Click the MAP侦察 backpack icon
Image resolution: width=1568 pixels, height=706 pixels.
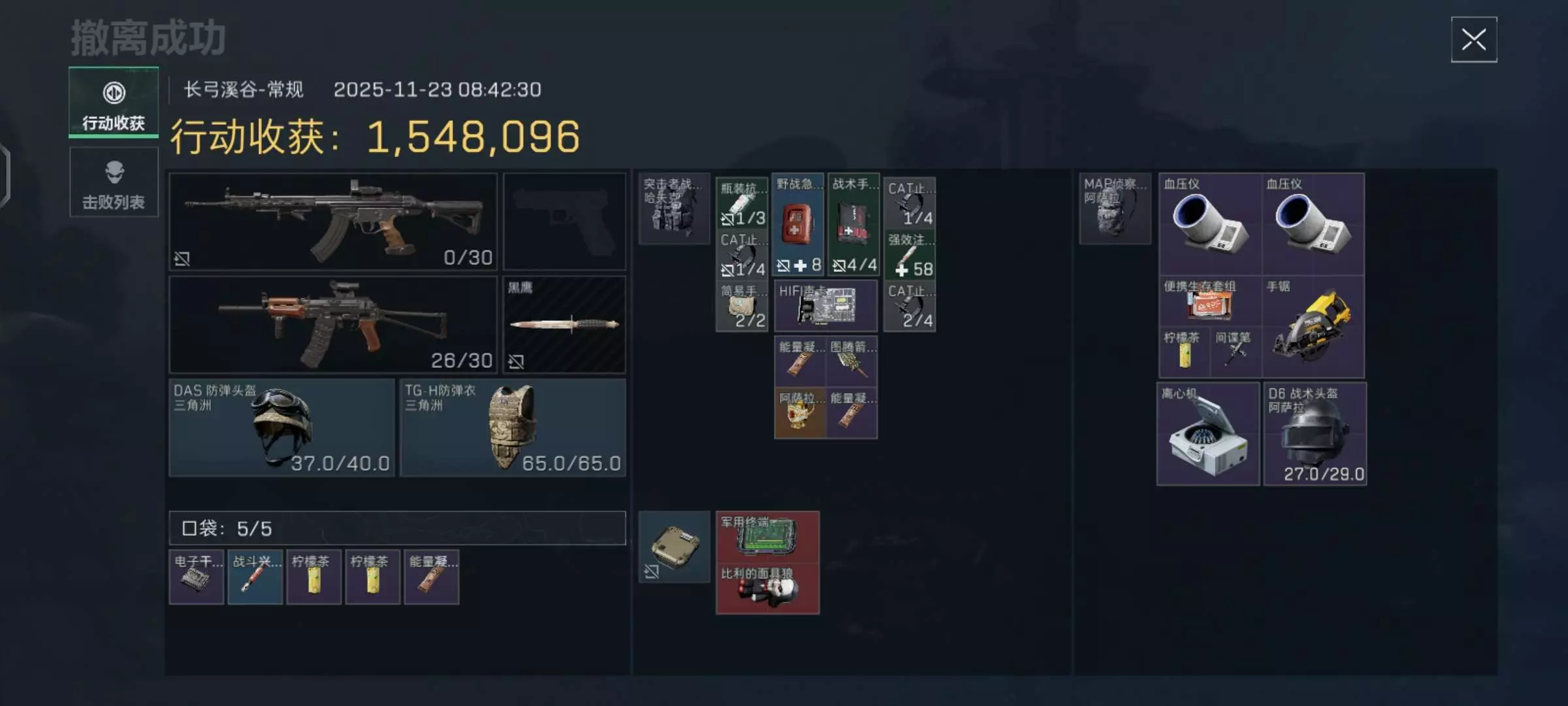1115,209
